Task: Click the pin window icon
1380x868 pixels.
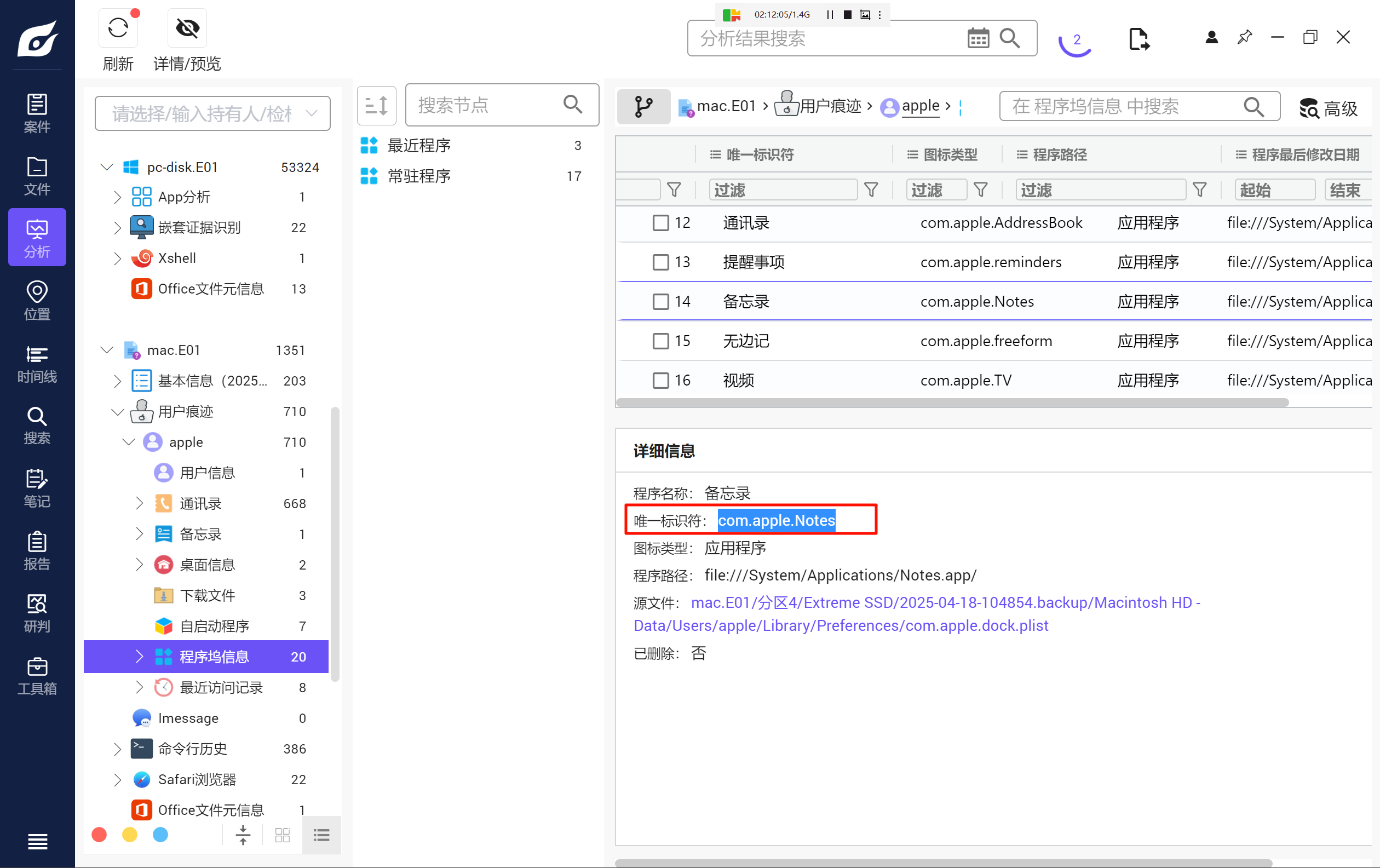Action: [1244, 37]
